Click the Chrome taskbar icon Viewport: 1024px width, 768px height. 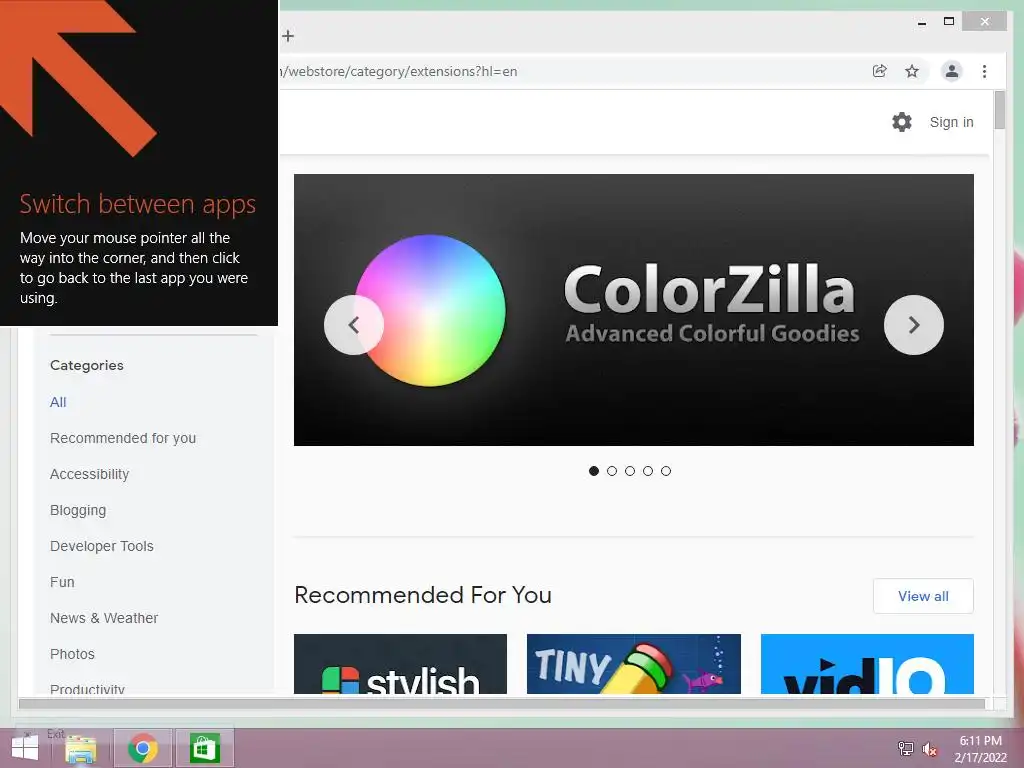(142, 748)
